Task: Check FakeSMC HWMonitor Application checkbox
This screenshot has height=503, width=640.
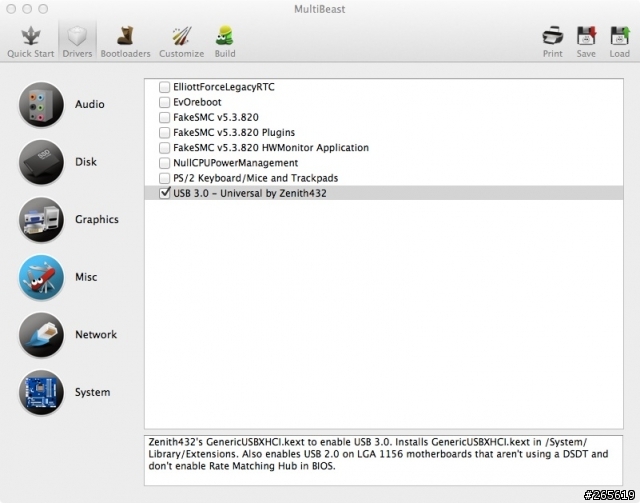Action: 164,148
